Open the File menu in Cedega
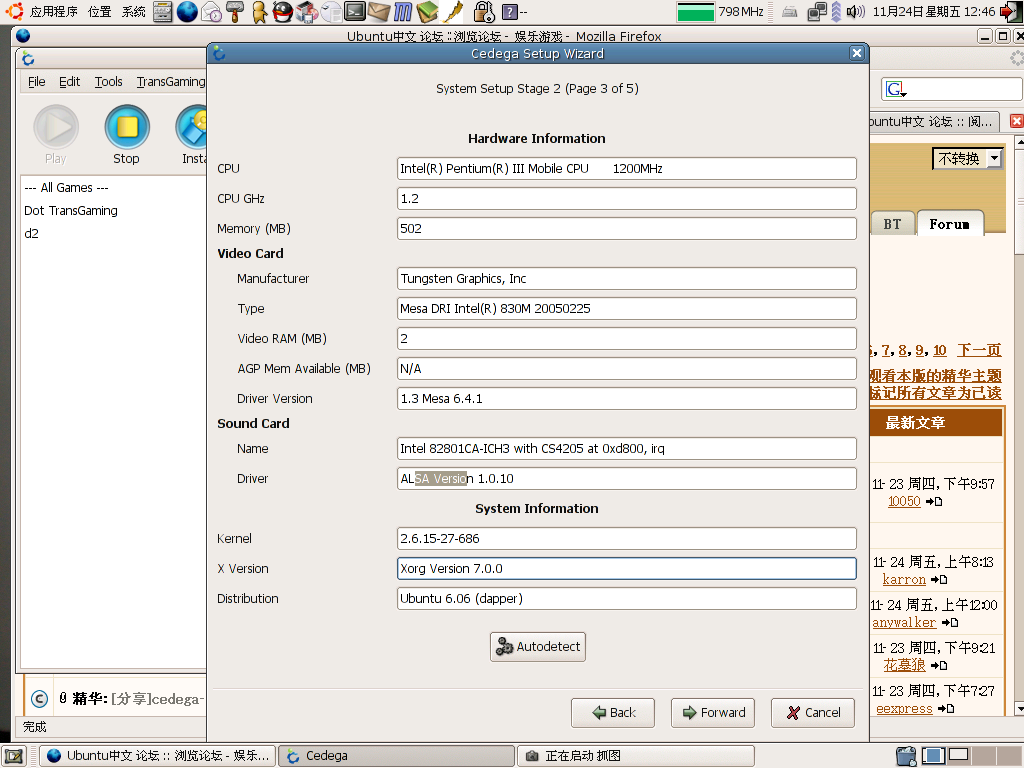Viewport: 1024px width, 768px height. [x=37, y=82]
